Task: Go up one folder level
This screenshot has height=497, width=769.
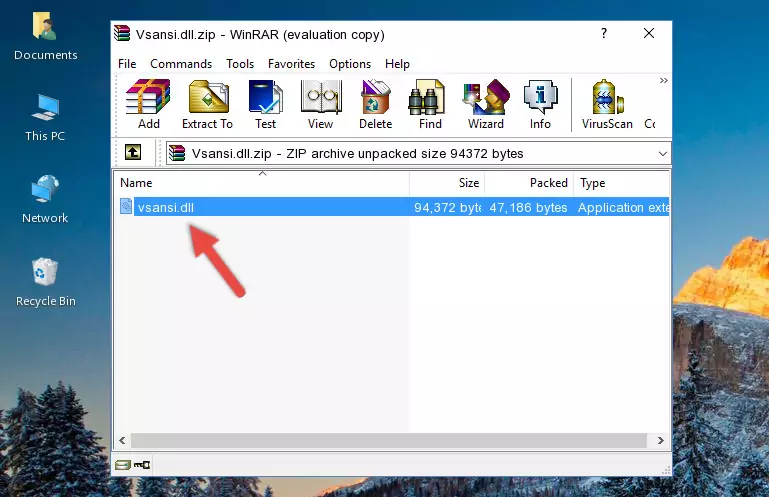Action: point(133,153)
